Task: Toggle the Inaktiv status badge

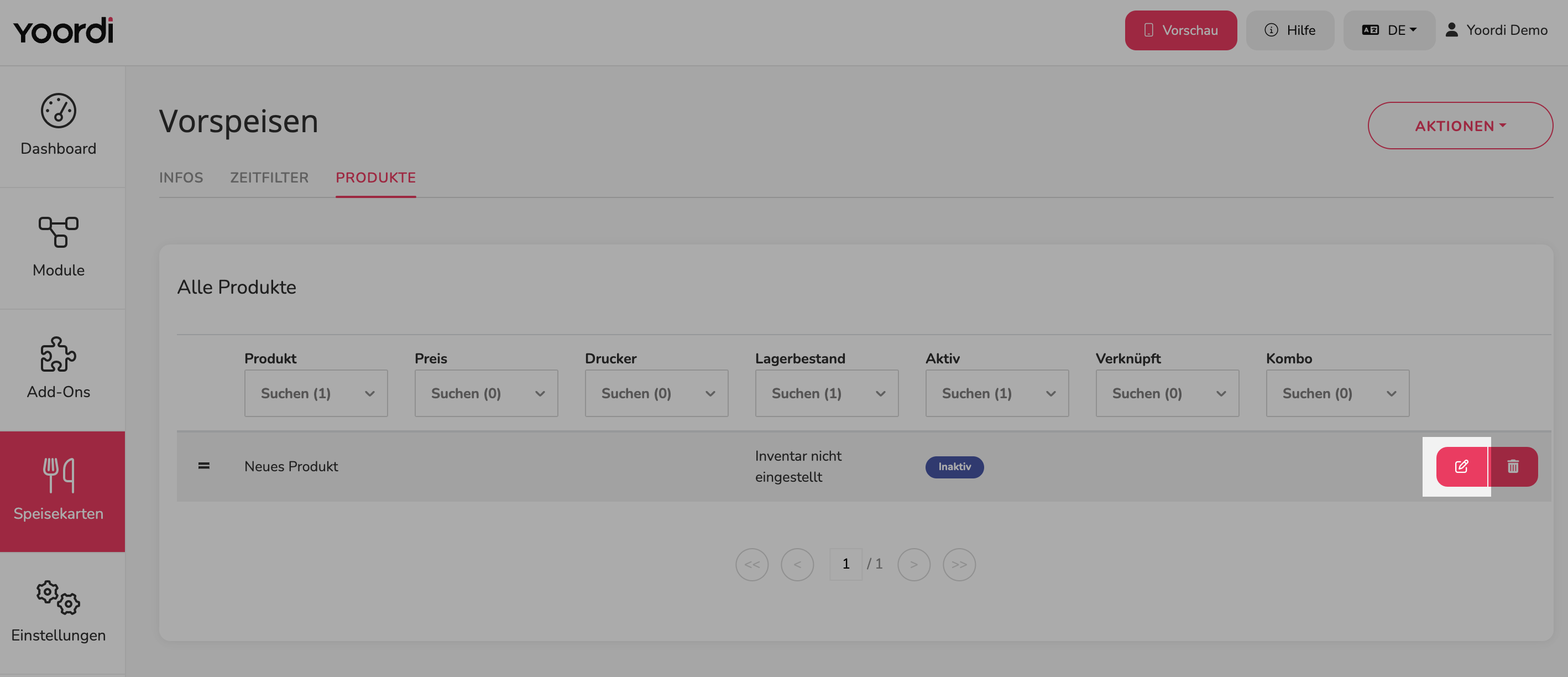Action: click(x=954, y=467)
